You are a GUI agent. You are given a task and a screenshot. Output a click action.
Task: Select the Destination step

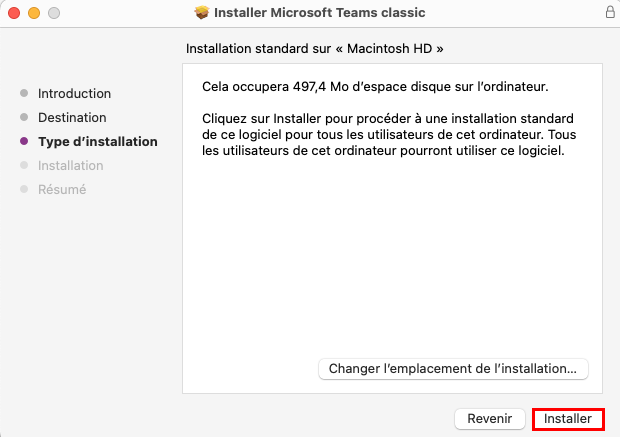pos(72,117)
